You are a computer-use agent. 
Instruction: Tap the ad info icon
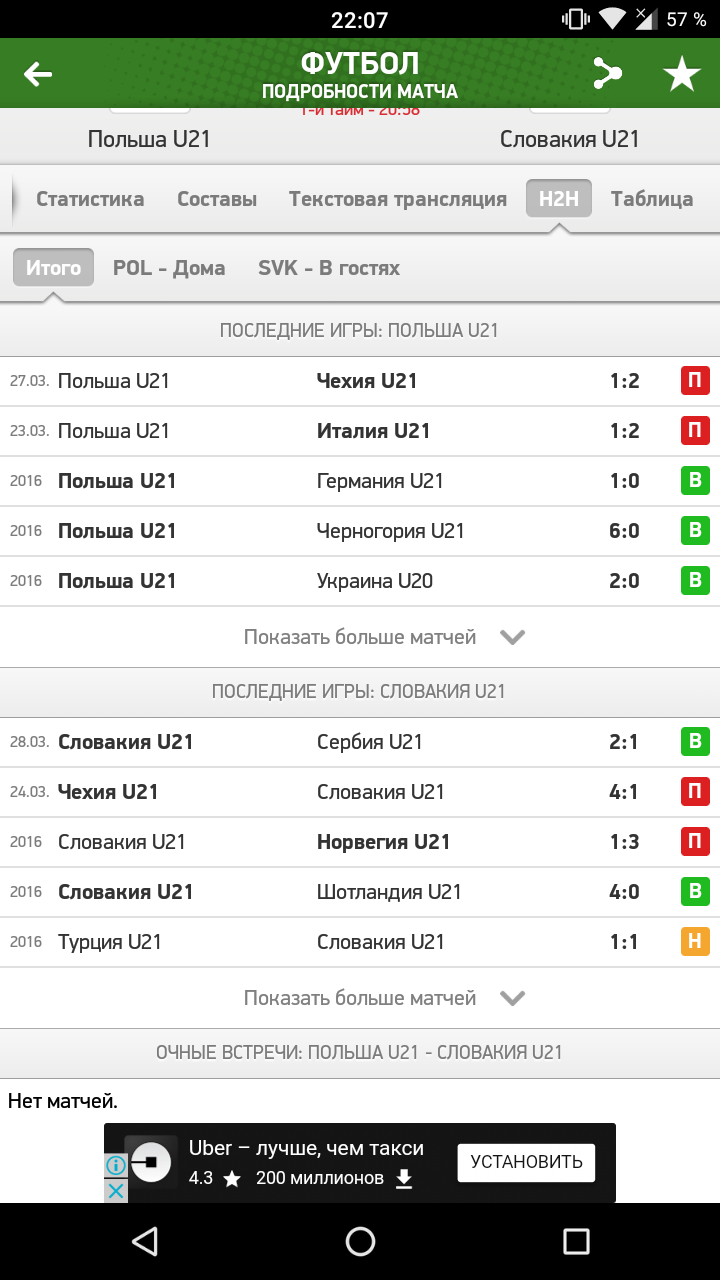click(x=116, y=1165)
